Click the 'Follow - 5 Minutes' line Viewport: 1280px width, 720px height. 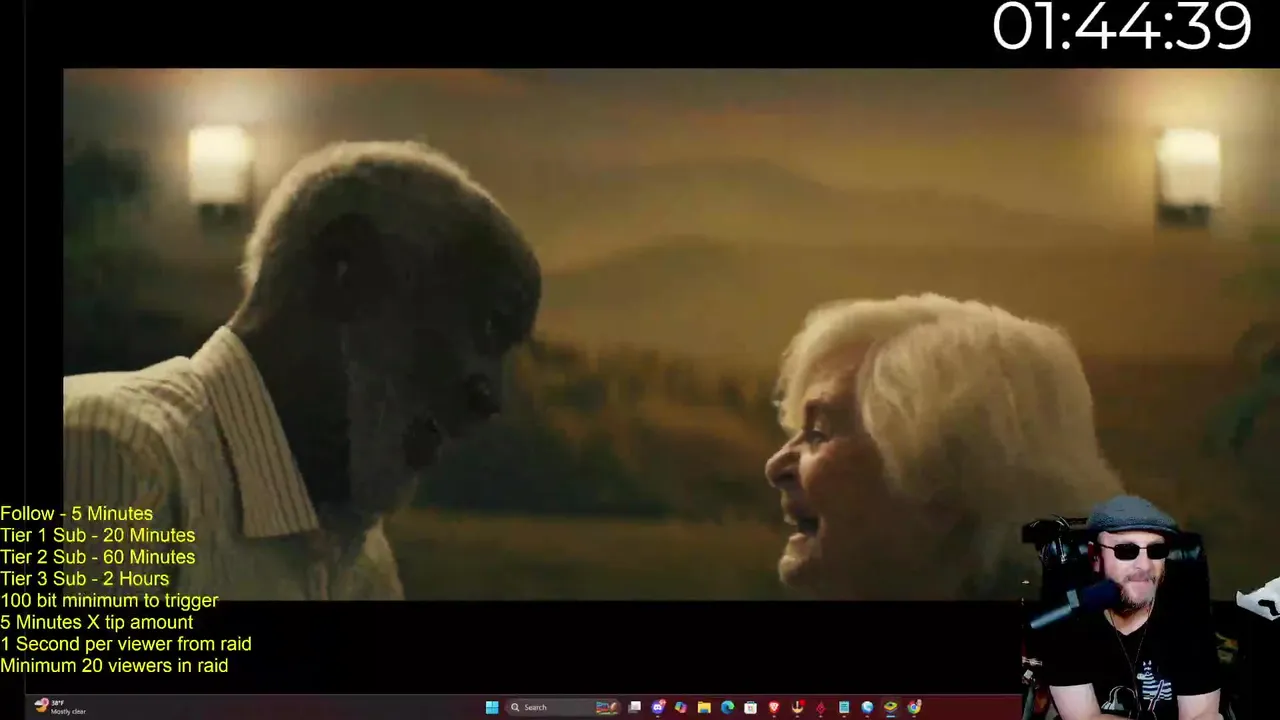(x=77, y=514)
